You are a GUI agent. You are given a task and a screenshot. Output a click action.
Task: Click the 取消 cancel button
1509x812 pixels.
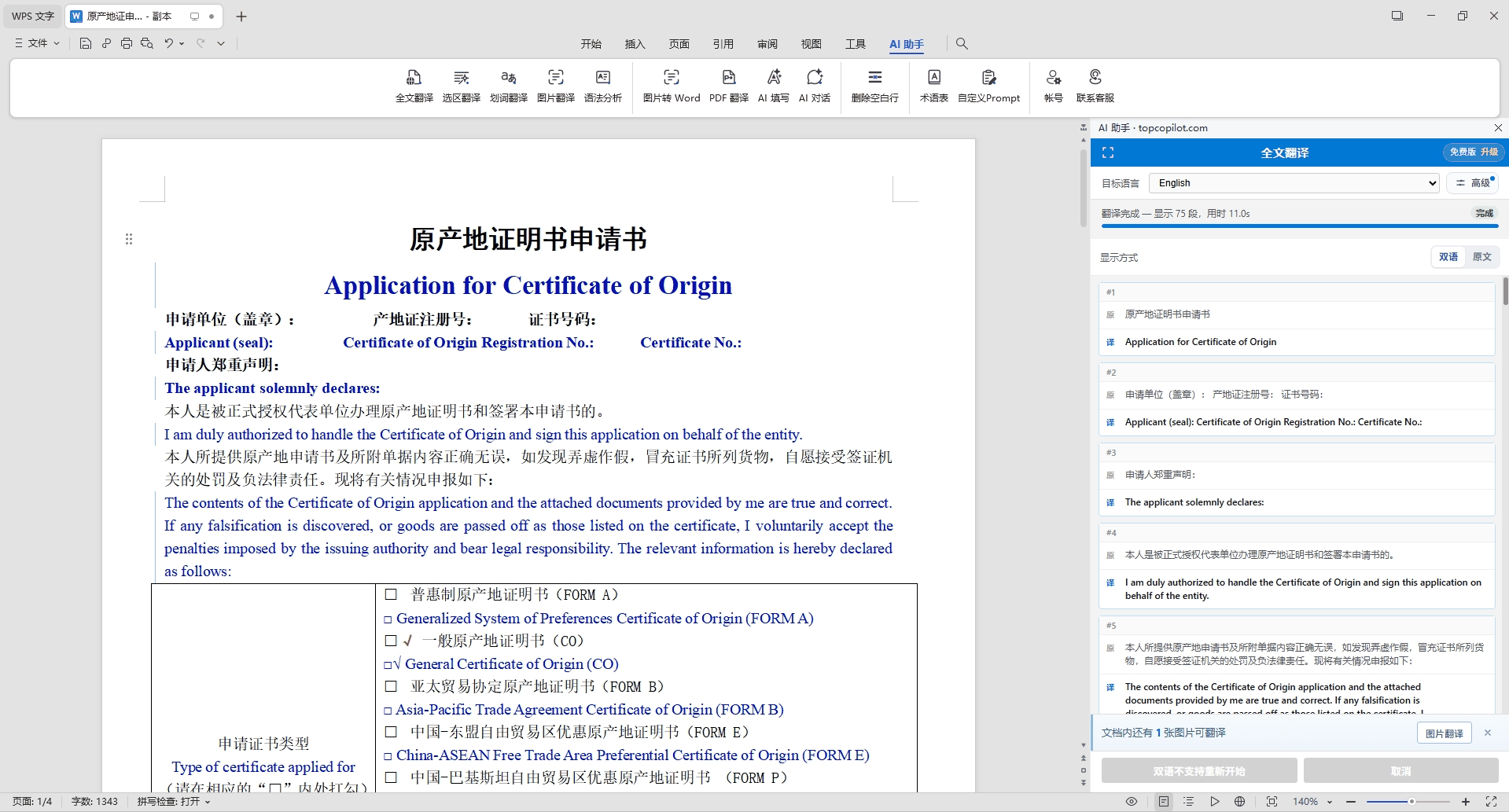coord(1401,771)
